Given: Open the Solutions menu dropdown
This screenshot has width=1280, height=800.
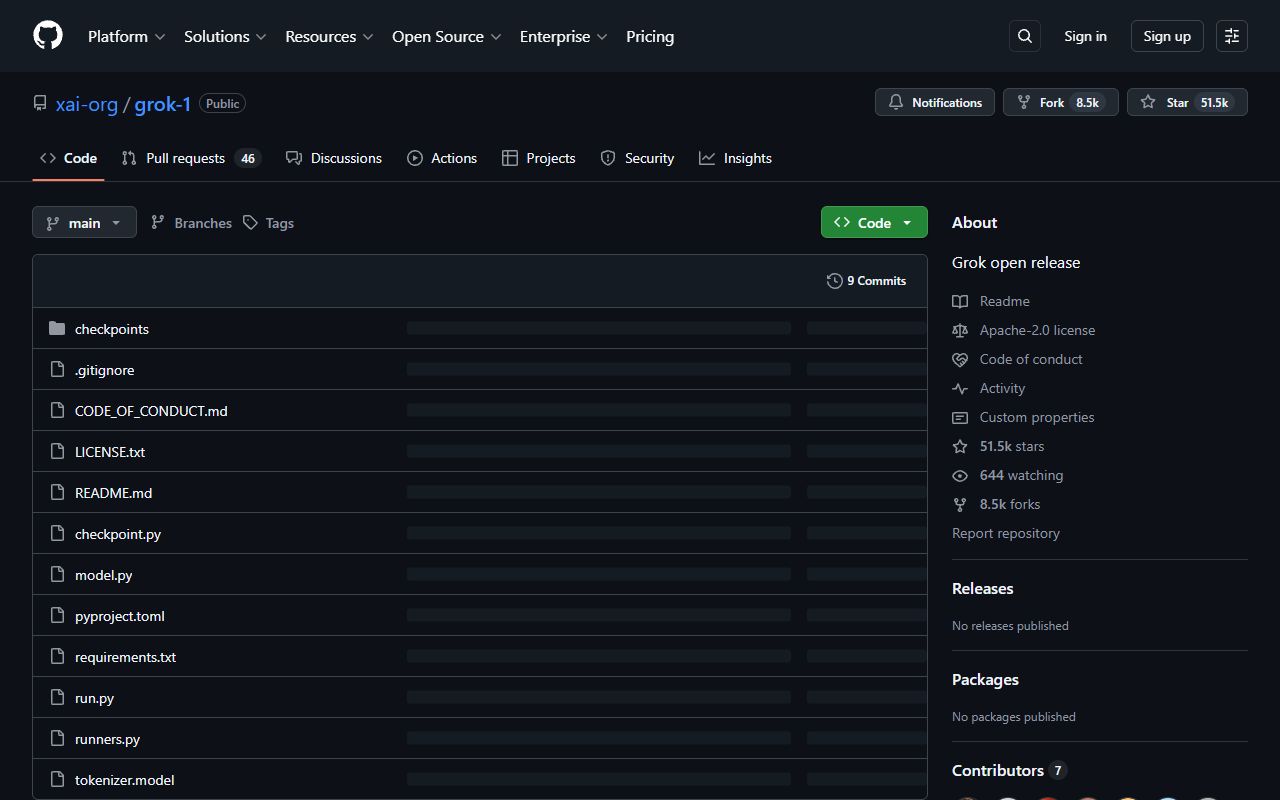Looking at the screenshot, I should 224,36.
